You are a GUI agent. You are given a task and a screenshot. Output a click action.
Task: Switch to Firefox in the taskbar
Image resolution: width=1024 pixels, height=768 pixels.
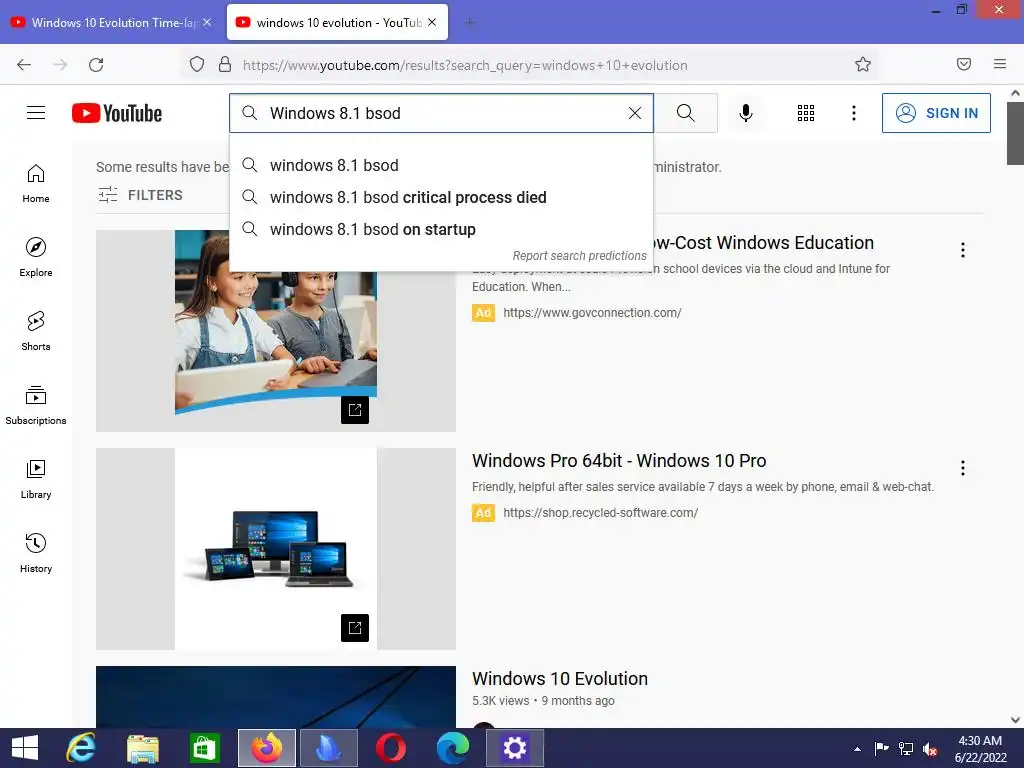[266, 748]
